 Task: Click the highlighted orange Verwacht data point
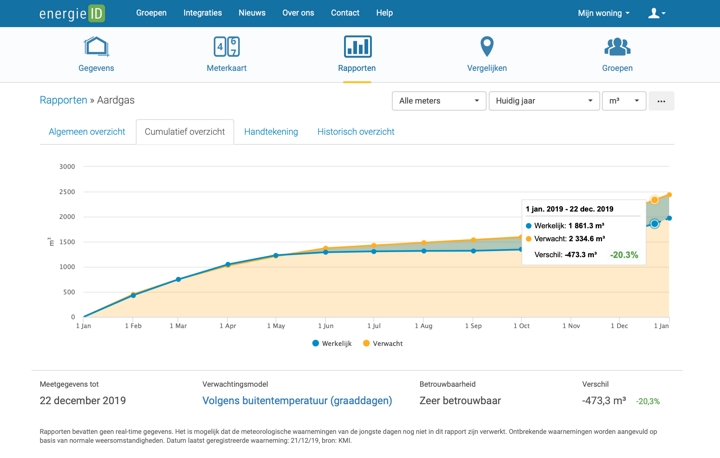point(654,200)
